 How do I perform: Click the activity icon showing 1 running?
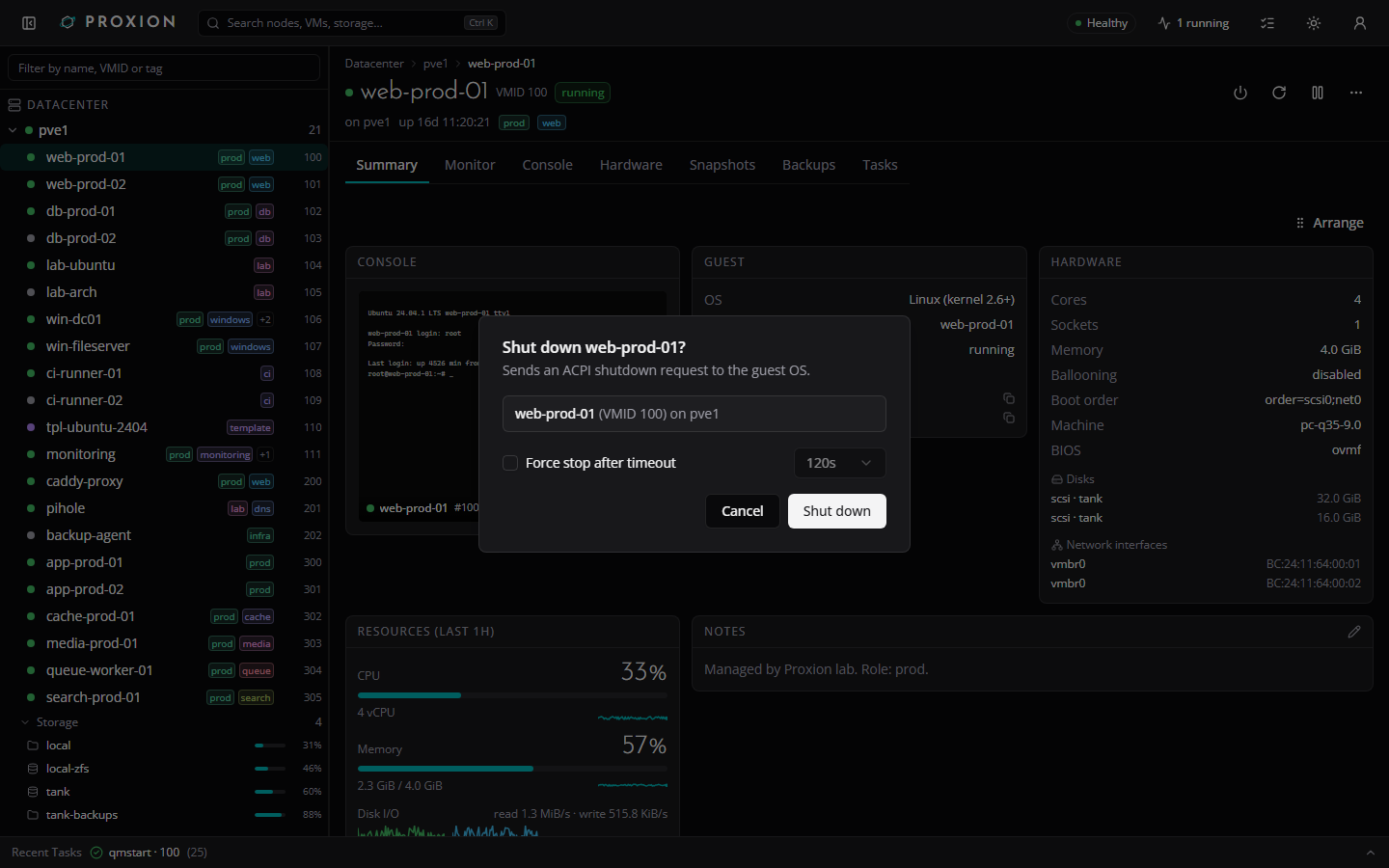[1164, 23]
